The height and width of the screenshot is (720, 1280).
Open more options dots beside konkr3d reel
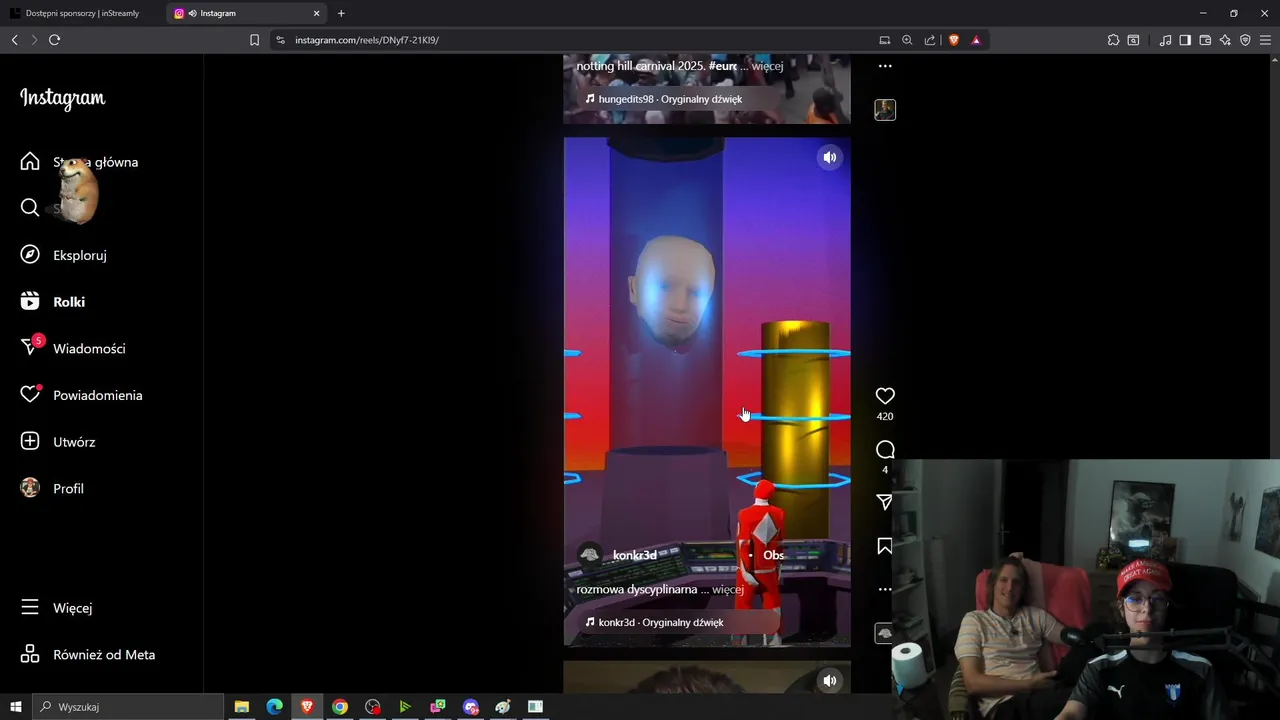pos(885,590)
